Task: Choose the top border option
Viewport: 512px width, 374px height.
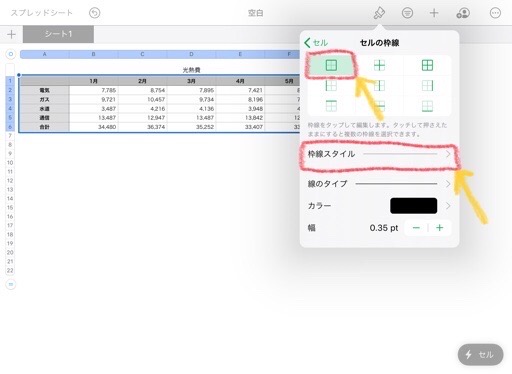Action: 331,106
